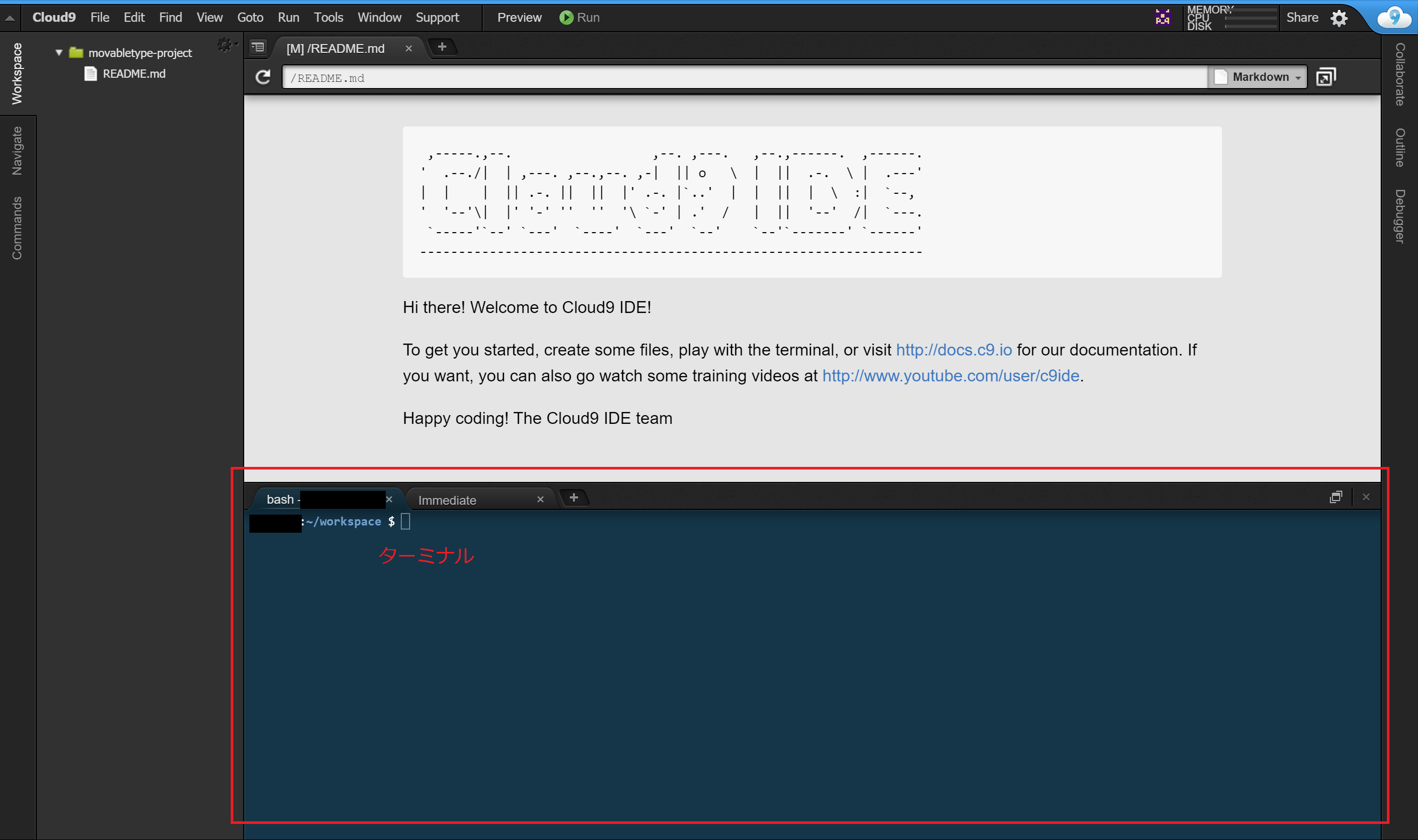Reload the preview with refresh icon
The image size is (1418, 840).
[x=263, y=77]
